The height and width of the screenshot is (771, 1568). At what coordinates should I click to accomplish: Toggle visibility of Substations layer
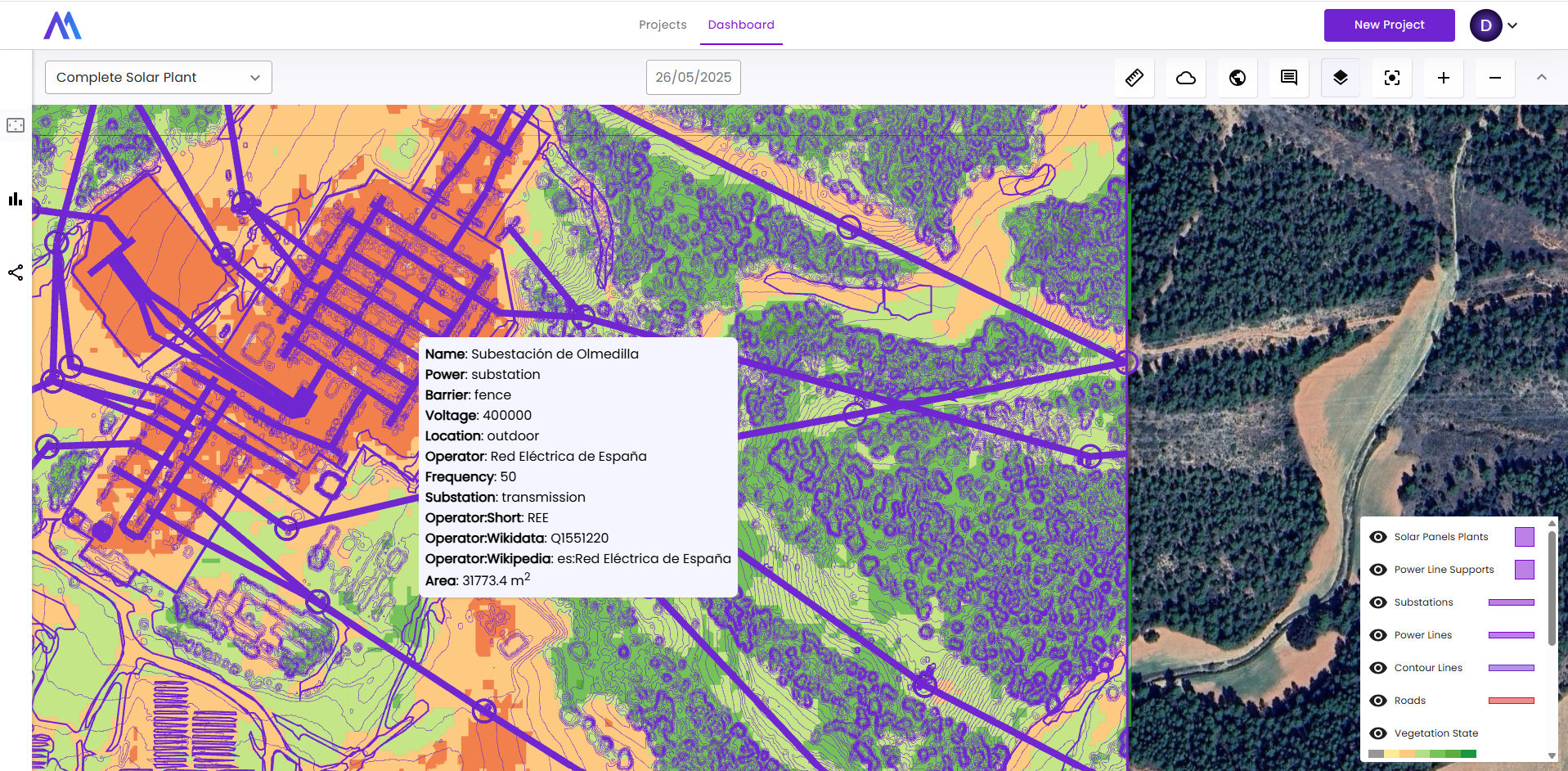1378,602
